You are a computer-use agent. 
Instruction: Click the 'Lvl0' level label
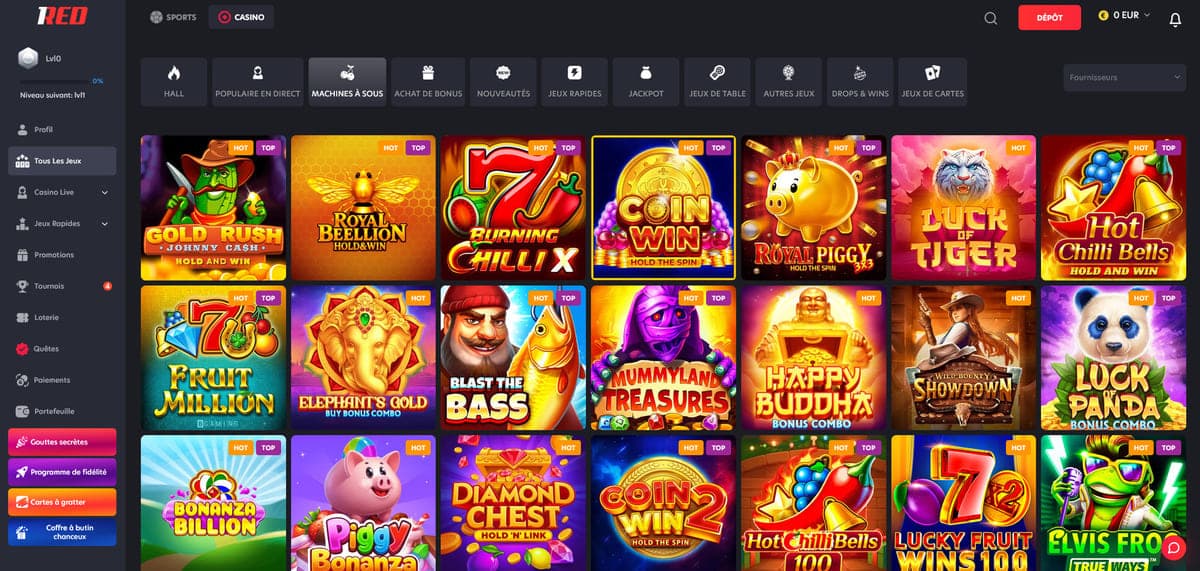pos(53,58)
